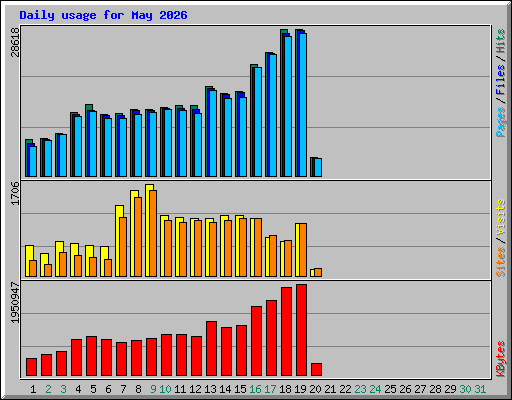Click the yellow 'Visits' legend label
Screen dimensions: 512x400
pyautogui.click(x=500, y=217)
